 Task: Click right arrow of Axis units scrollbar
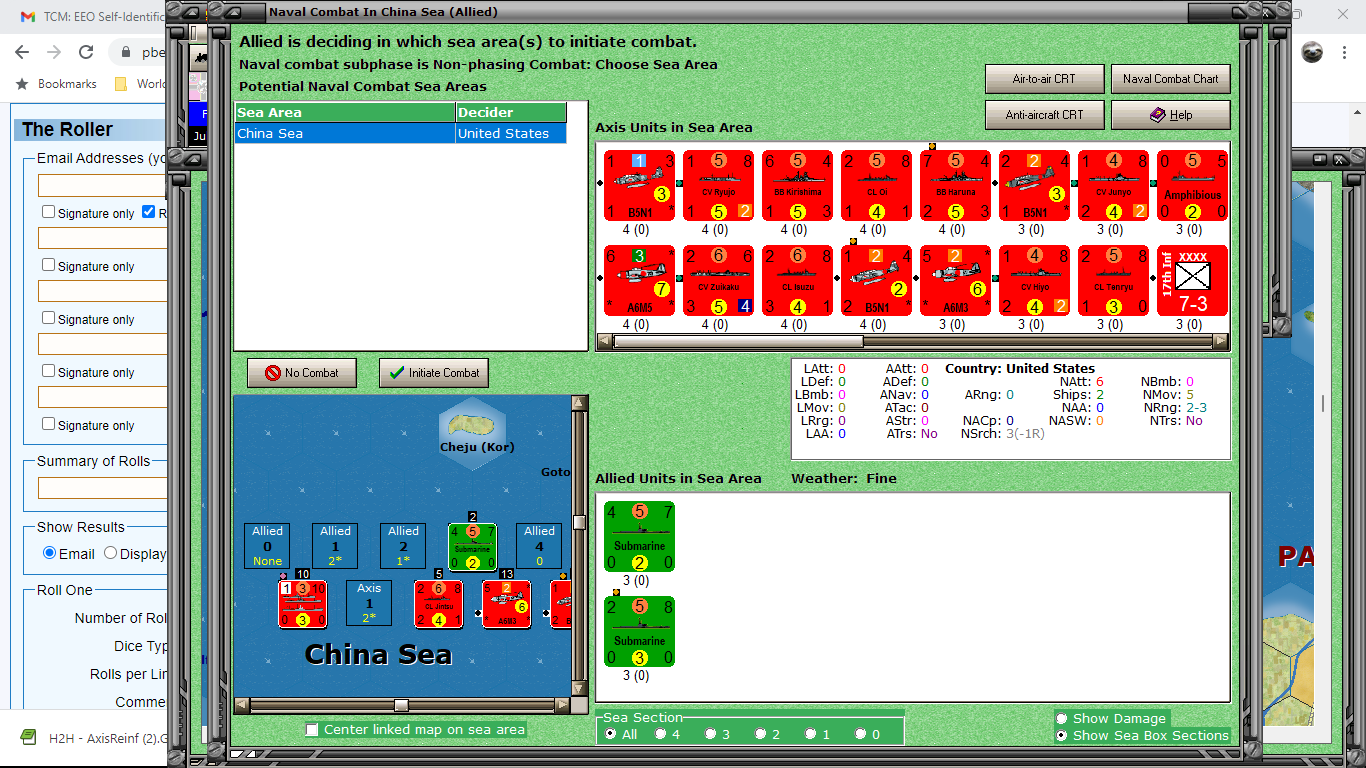coord(1220,341)
